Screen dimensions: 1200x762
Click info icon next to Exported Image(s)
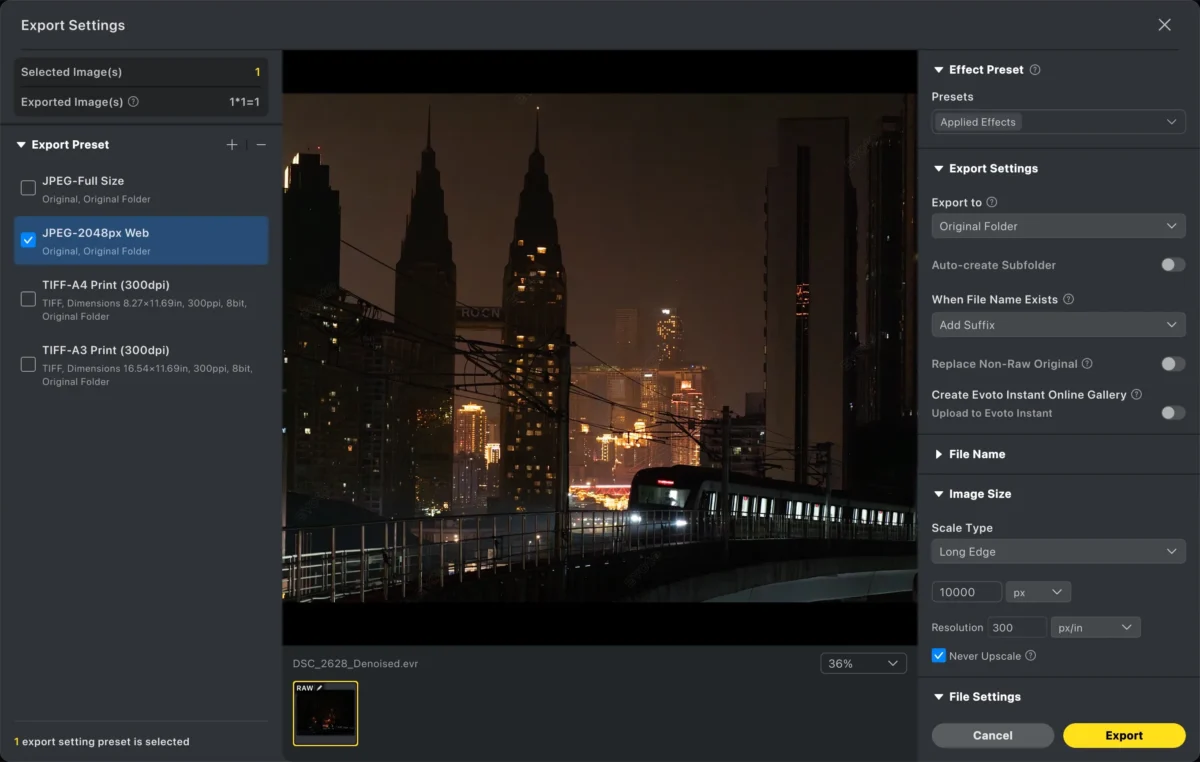point(134,102)
